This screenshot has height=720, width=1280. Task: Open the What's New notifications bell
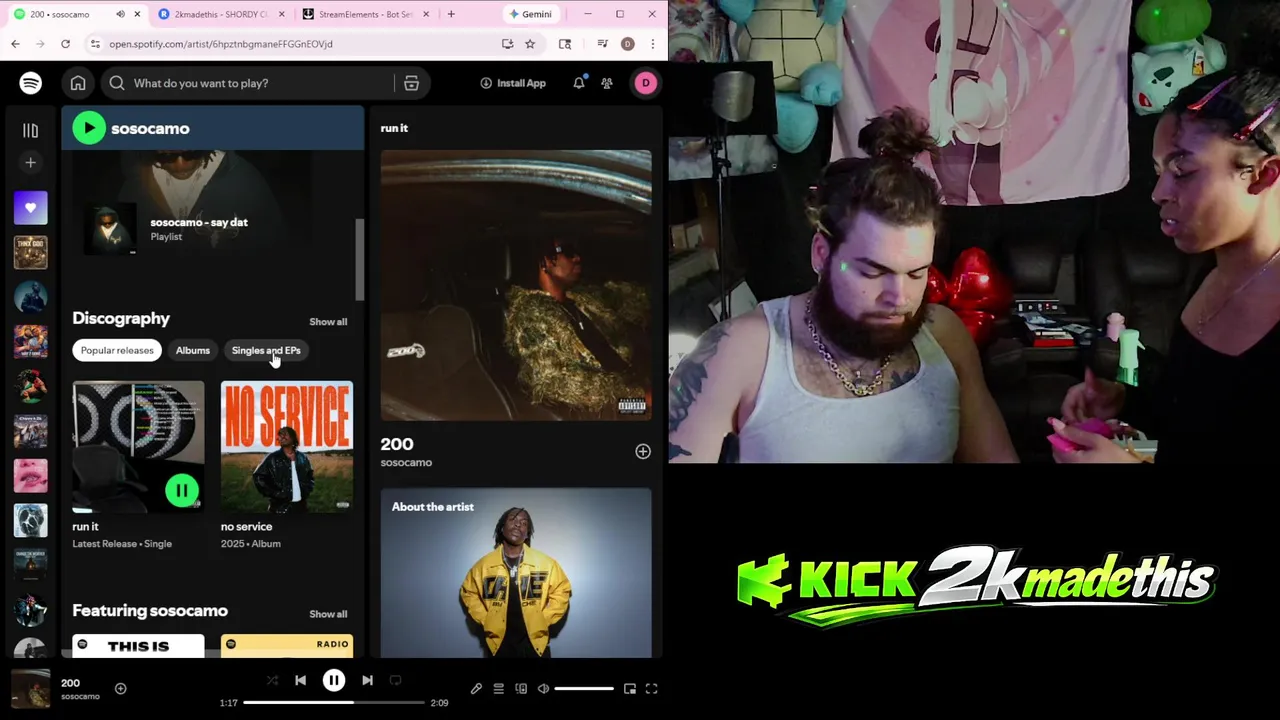click(578, 83)
